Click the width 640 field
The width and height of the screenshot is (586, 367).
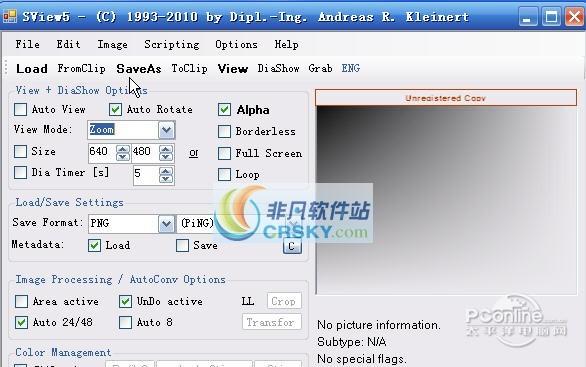(x=102, y=152)
